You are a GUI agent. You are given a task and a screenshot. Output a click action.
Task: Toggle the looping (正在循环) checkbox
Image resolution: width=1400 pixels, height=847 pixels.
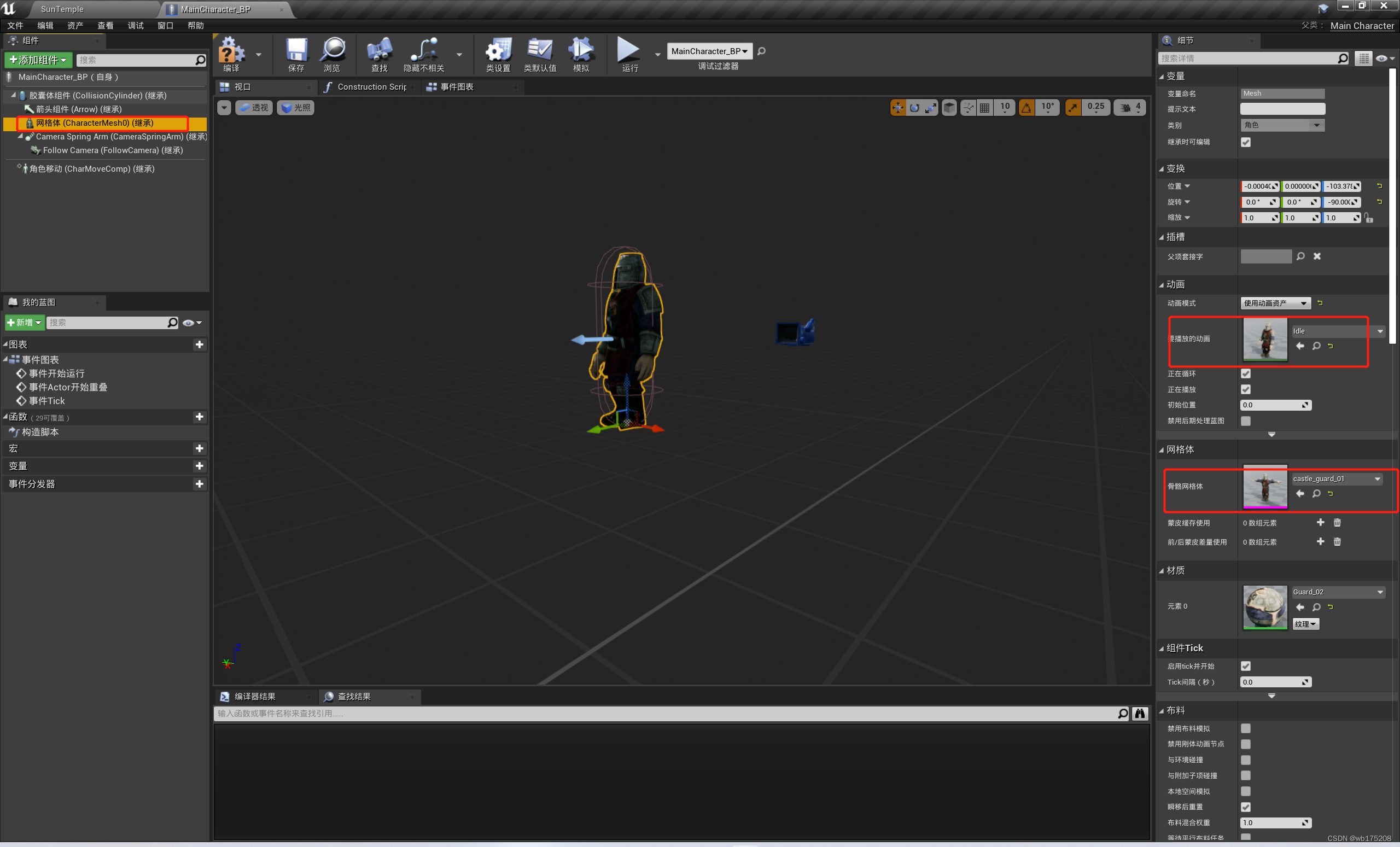(1245, 374)
